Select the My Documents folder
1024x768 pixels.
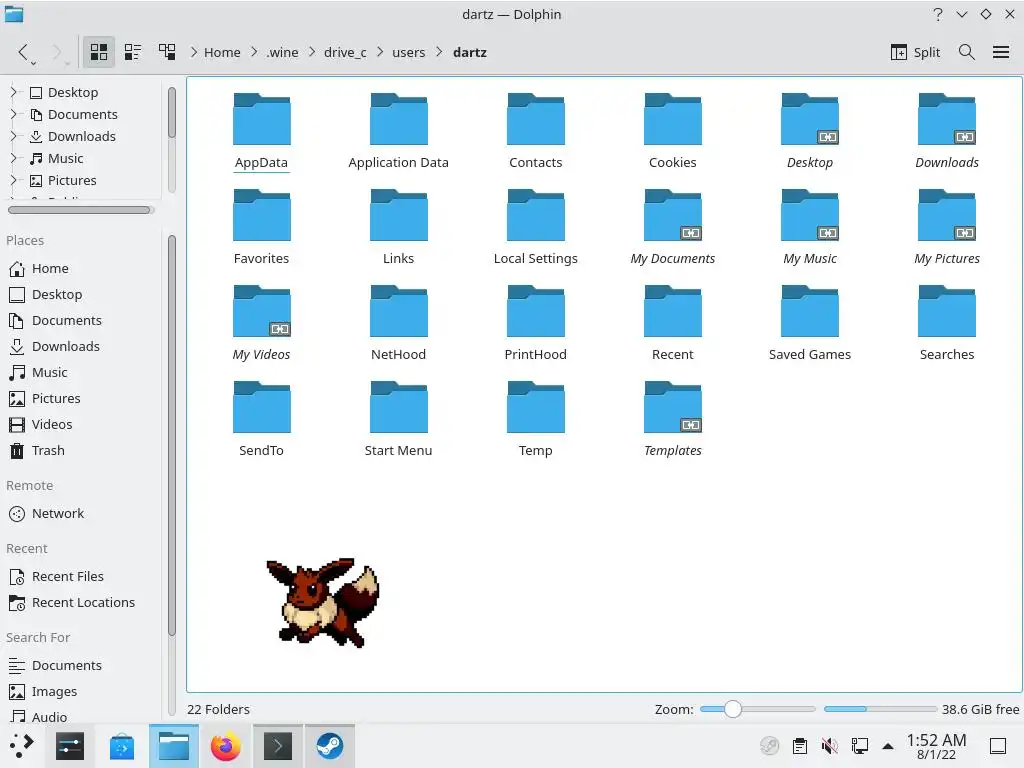(673, 227)
